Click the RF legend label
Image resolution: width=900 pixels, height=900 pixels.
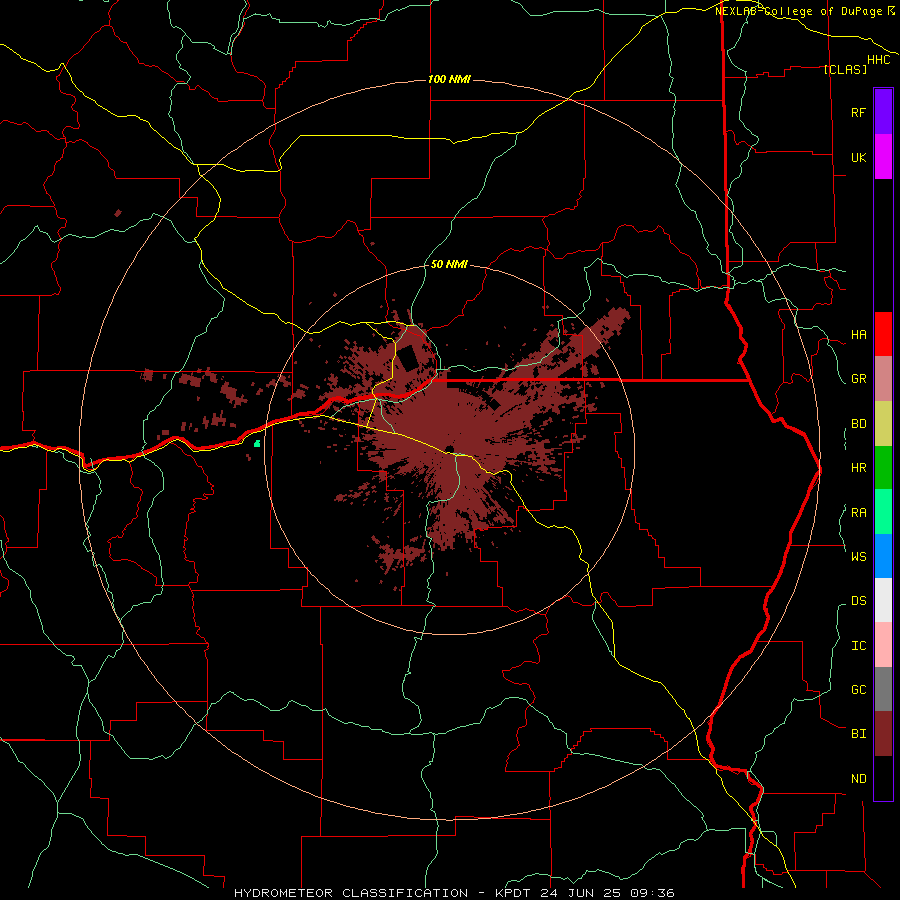point(858,113)
